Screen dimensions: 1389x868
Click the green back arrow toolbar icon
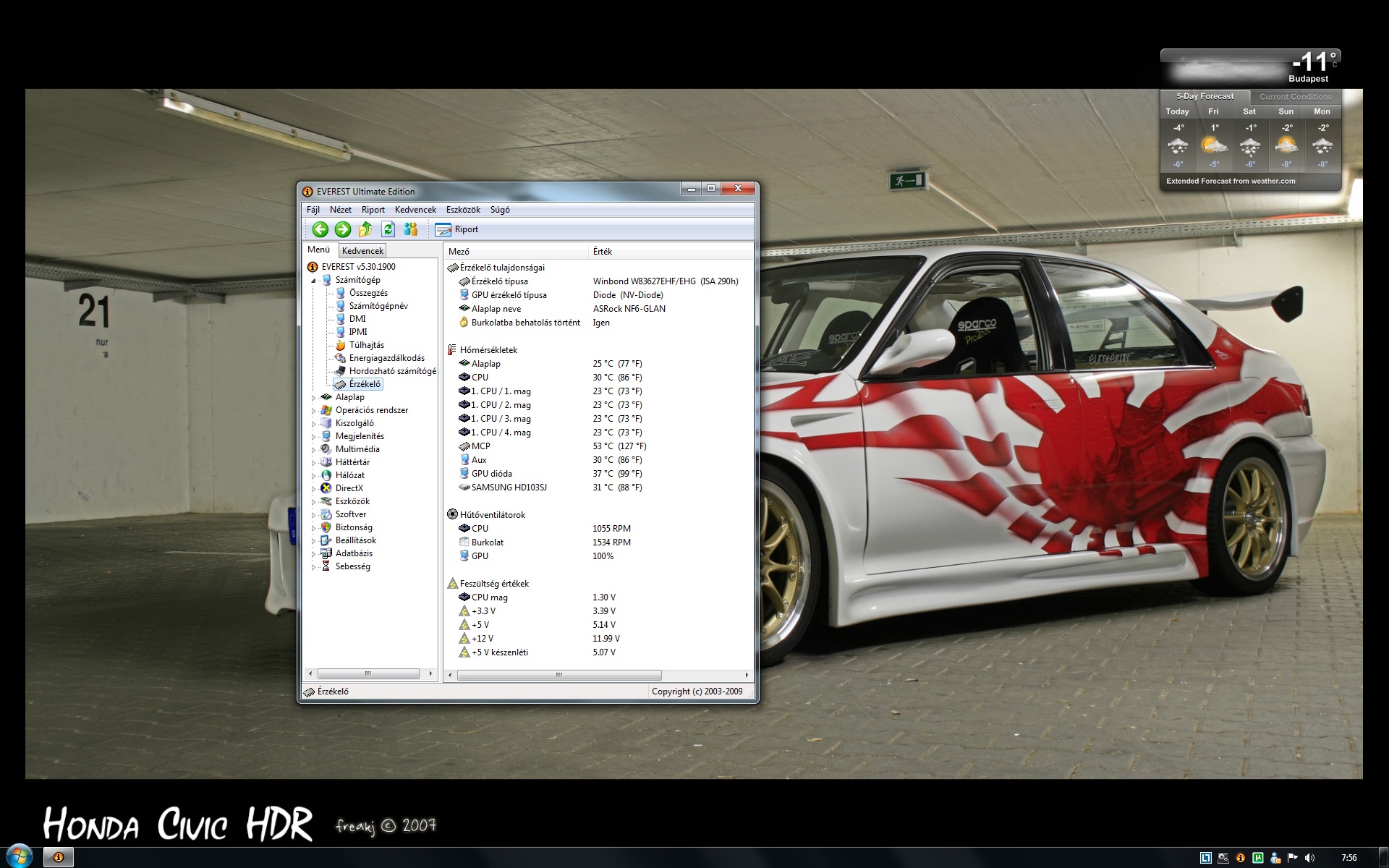(x=320, y=229)
